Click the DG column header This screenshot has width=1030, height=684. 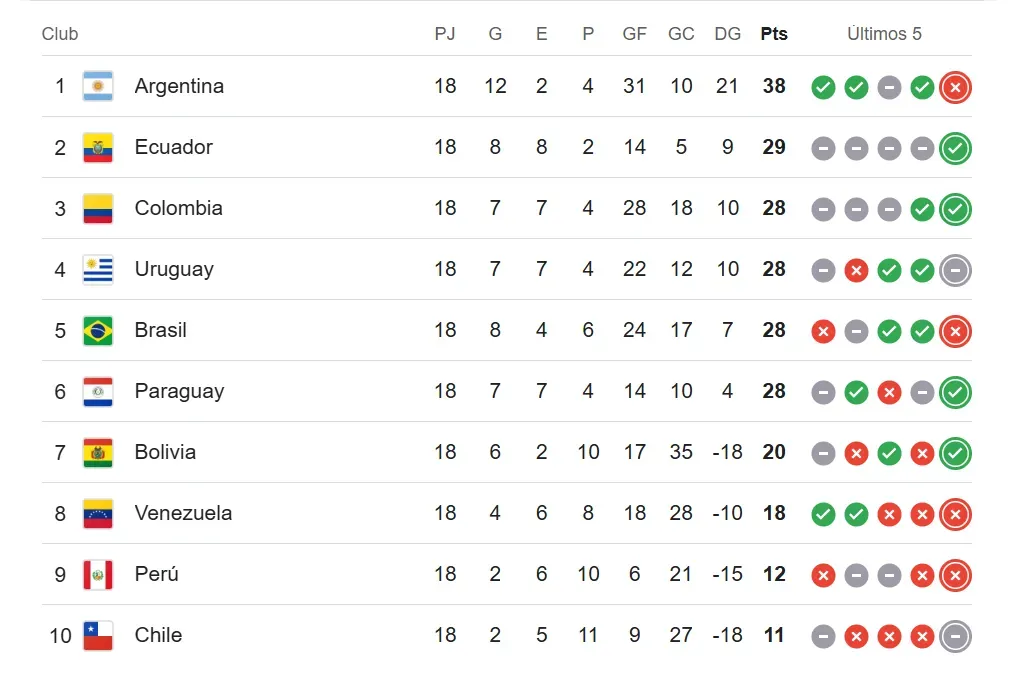coord(728,34)
